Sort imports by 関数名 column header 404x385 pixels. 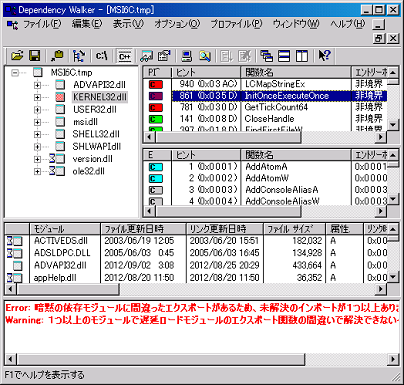coord(296,72)
